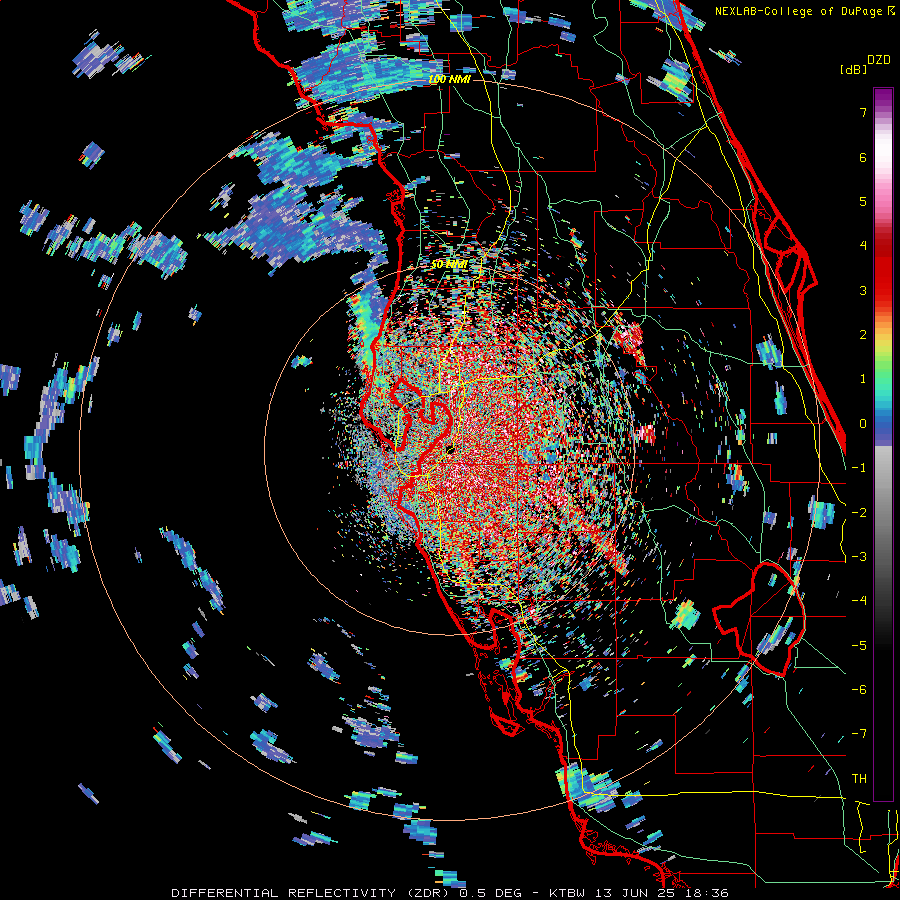Select the -2 value on the scale
The image size is (900, 900).
tap(859, 512)
